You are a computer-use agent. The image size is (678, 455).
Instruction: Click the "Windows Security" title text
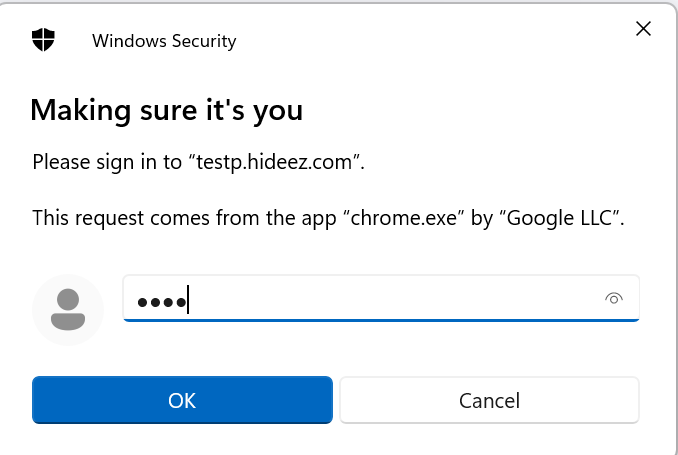point(164,41)
